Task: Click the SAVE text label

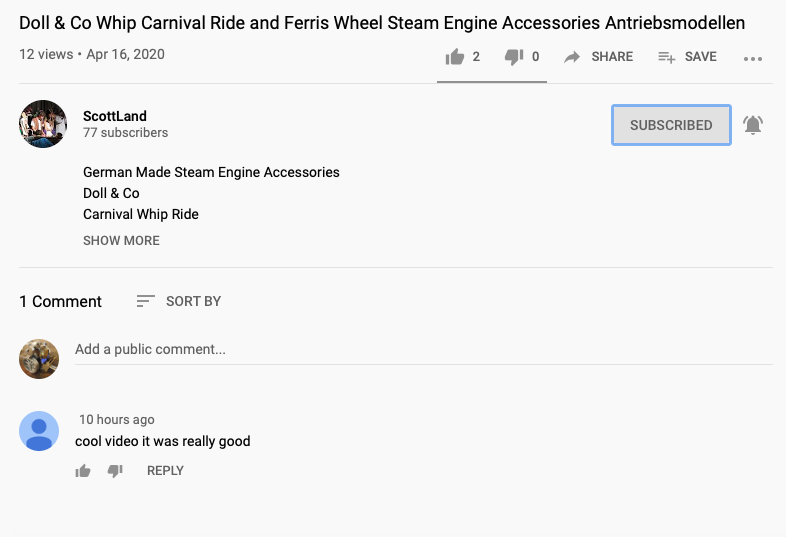Action: (x=700, y=57)
